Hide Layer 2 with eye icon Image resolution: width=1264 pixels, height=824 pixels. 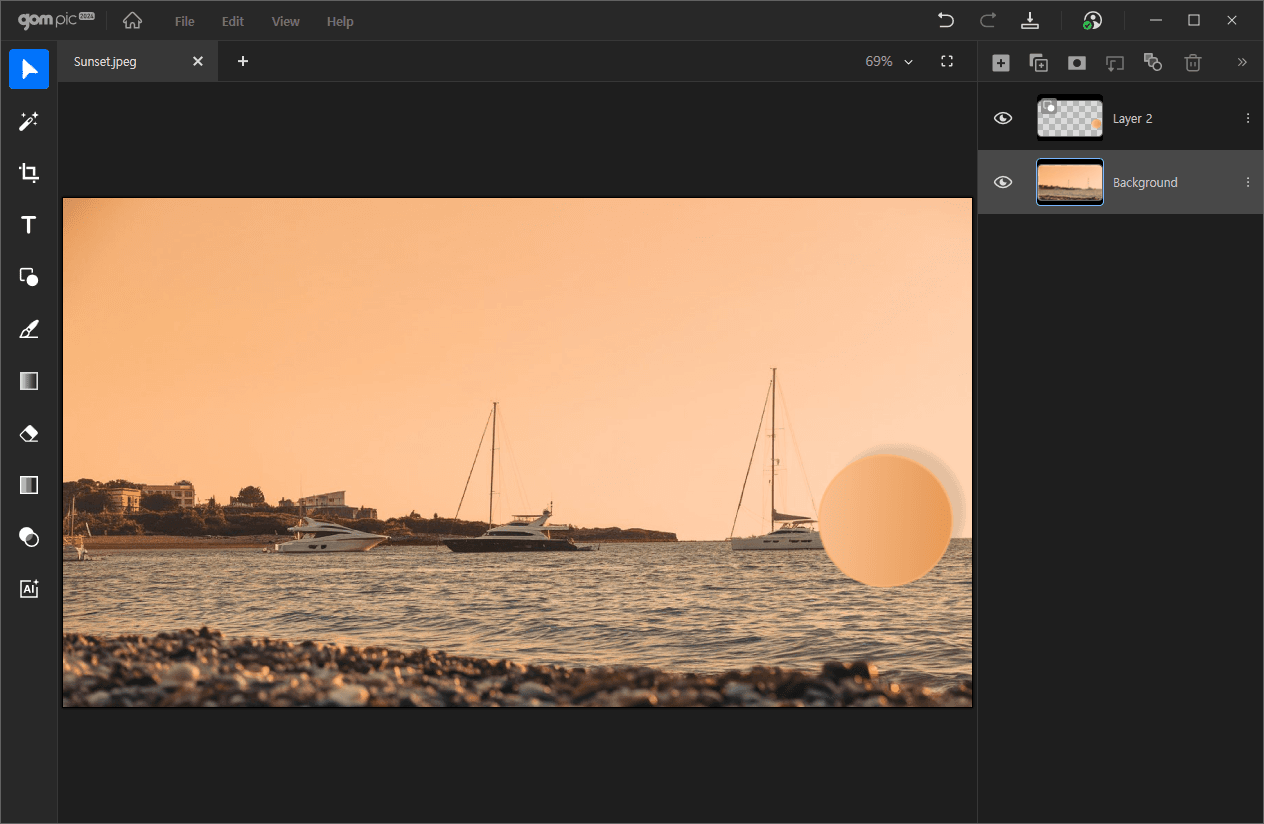click(x=1003, y=118)
